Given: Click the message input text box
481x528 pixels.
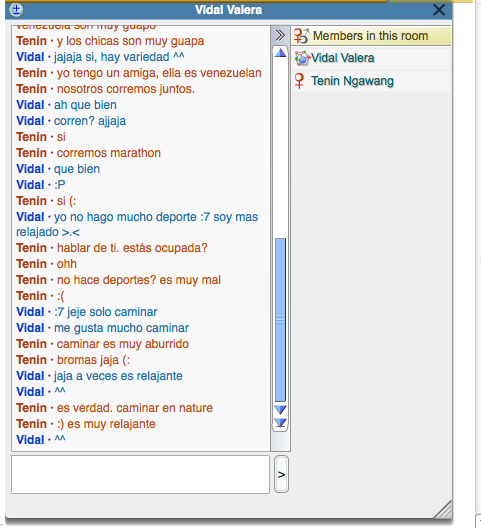Looking at the screenshot, I should click(140, 474).
